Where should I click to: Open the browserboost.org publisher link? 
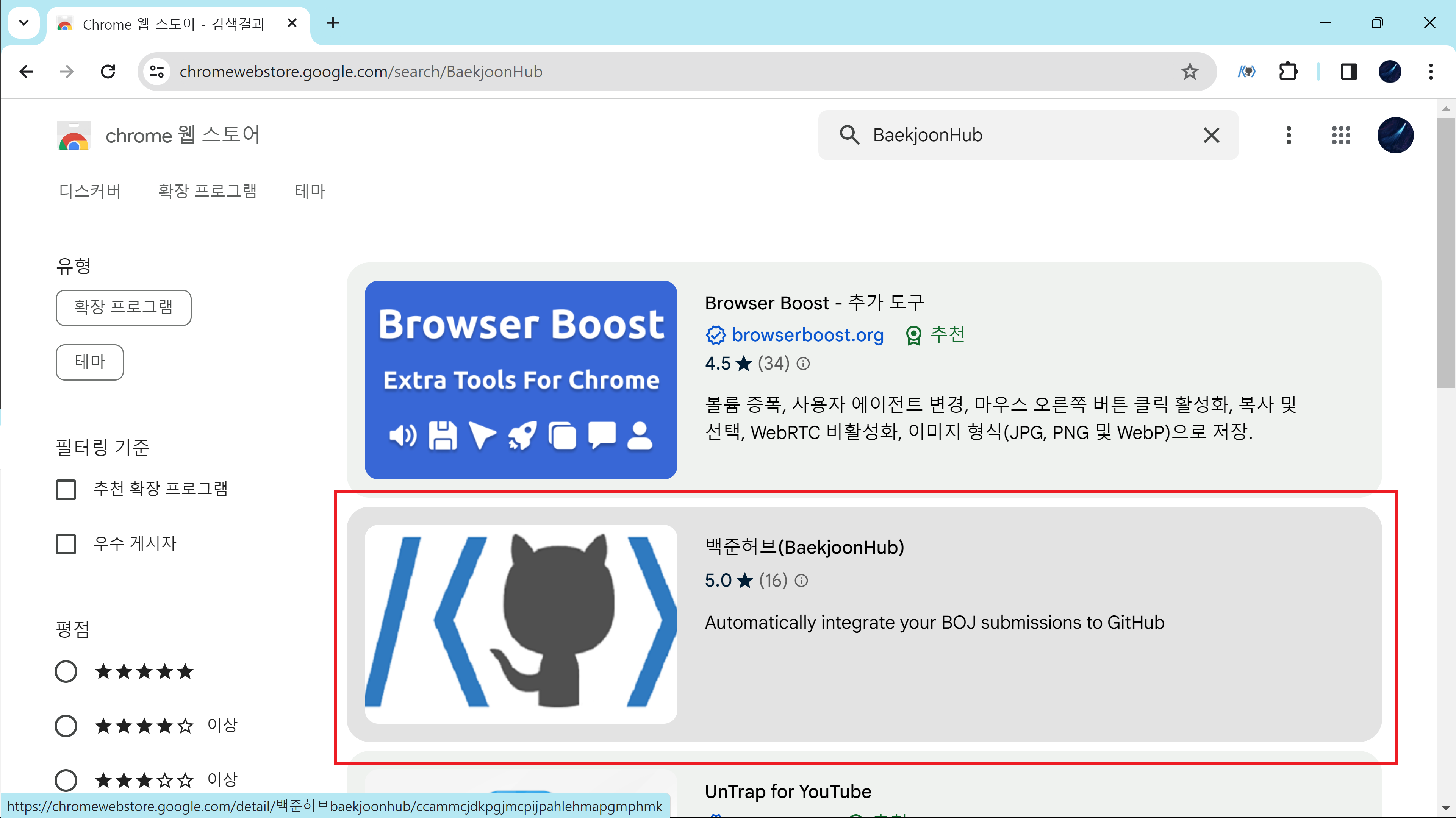[x=807, y=335]
